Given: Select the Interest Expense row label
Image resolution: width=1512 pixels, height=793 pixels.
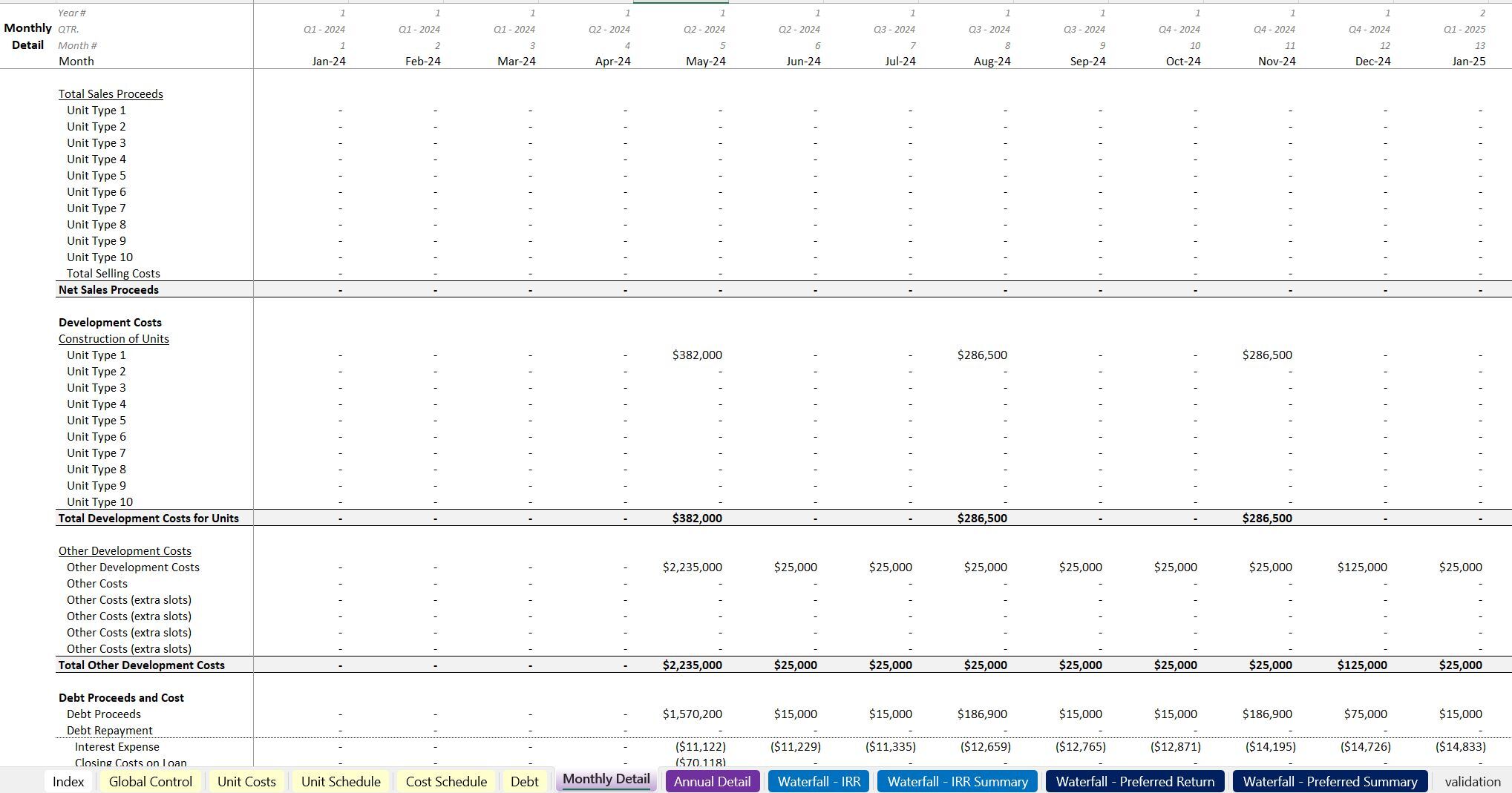Looking at the screenshot, I should 117,747.
